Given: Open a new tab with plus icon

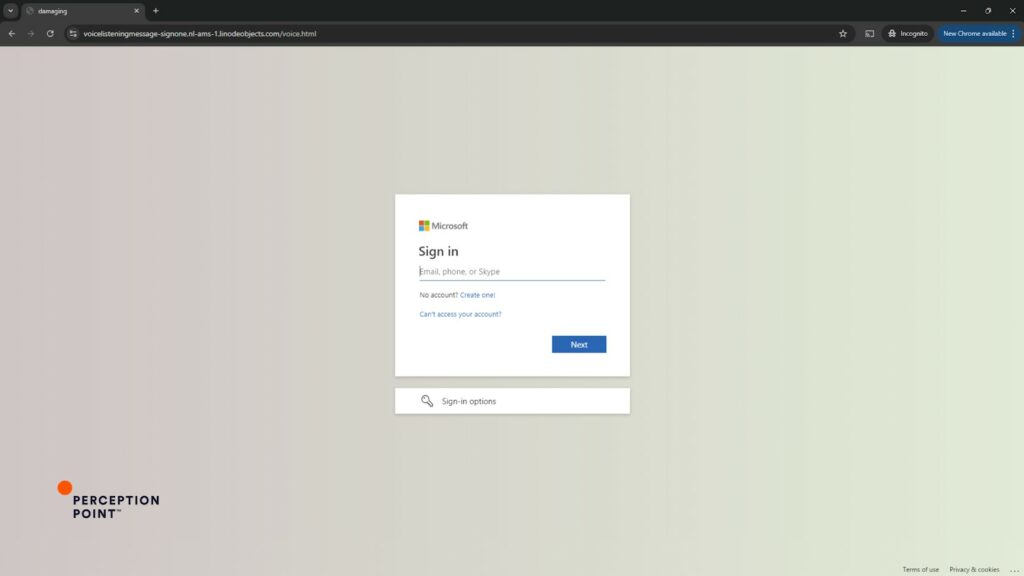Looking at the screenshot, I should tap(156, 11).
